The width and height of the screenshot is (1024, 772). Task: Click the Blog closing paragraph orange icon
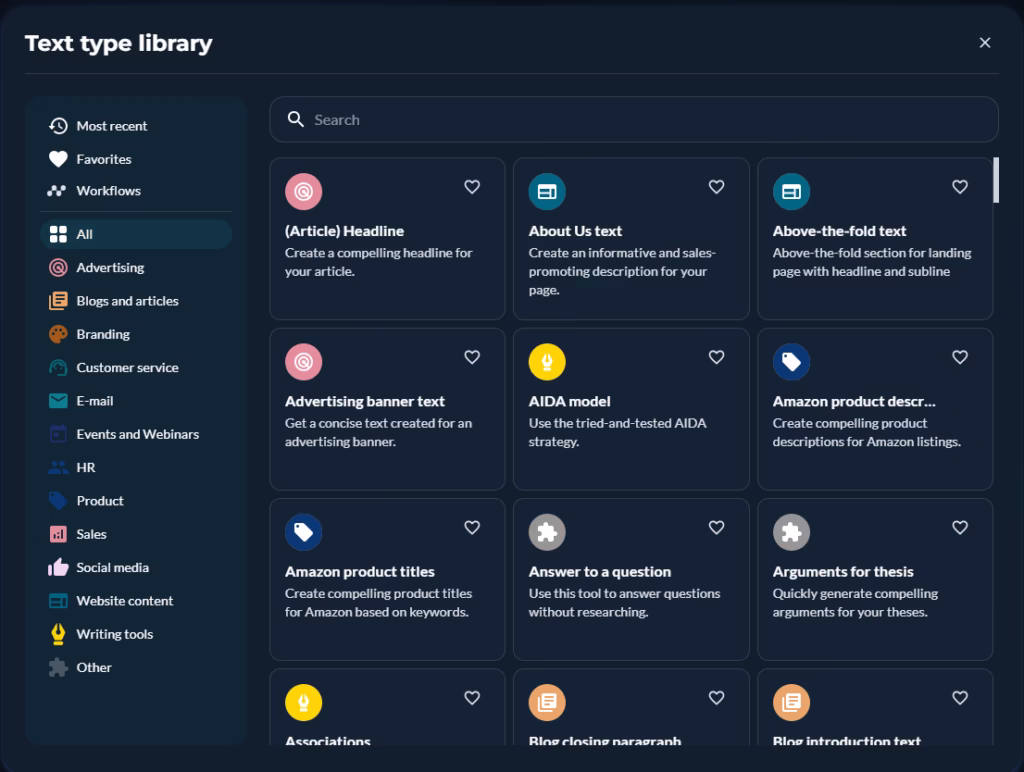(547, 703)
